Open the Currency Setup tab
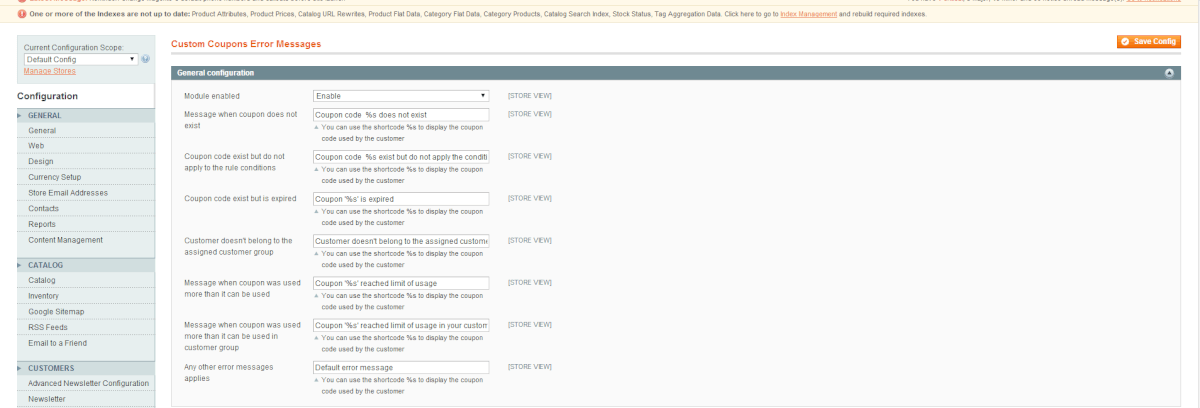 (x=85, y=177)
